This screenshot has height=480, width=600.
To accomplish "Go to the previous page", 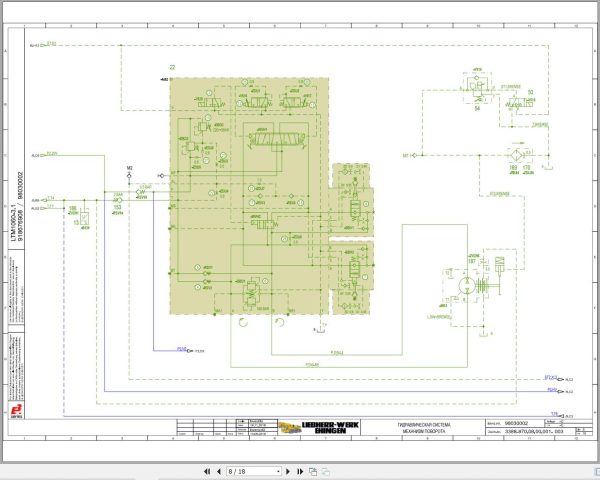I will tap(219, 472).
